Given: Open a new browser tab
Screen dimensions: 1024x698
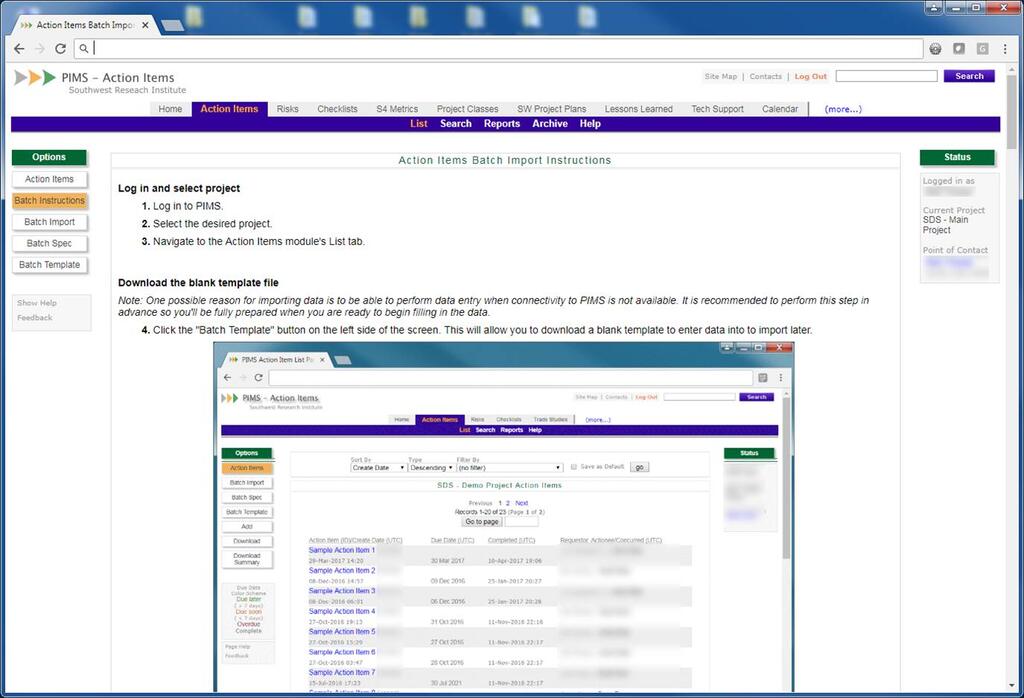Looking at the screenshot, I should tap(171, 25).
